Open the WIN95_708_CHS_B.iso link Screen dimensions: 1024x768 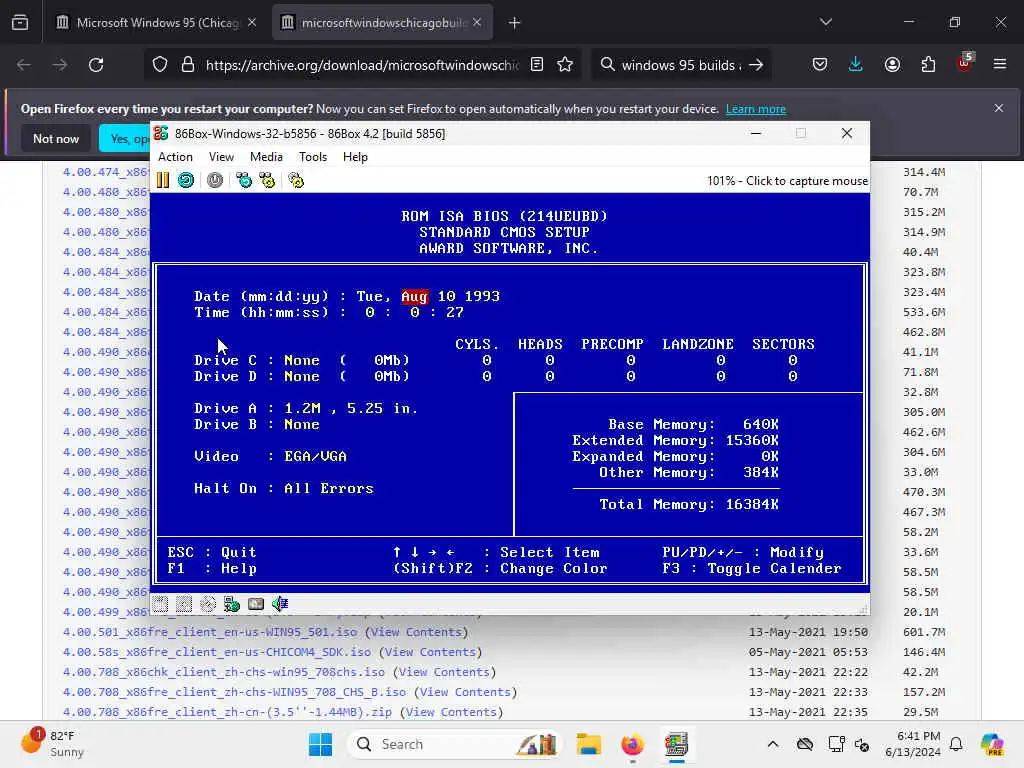(234, 692)
